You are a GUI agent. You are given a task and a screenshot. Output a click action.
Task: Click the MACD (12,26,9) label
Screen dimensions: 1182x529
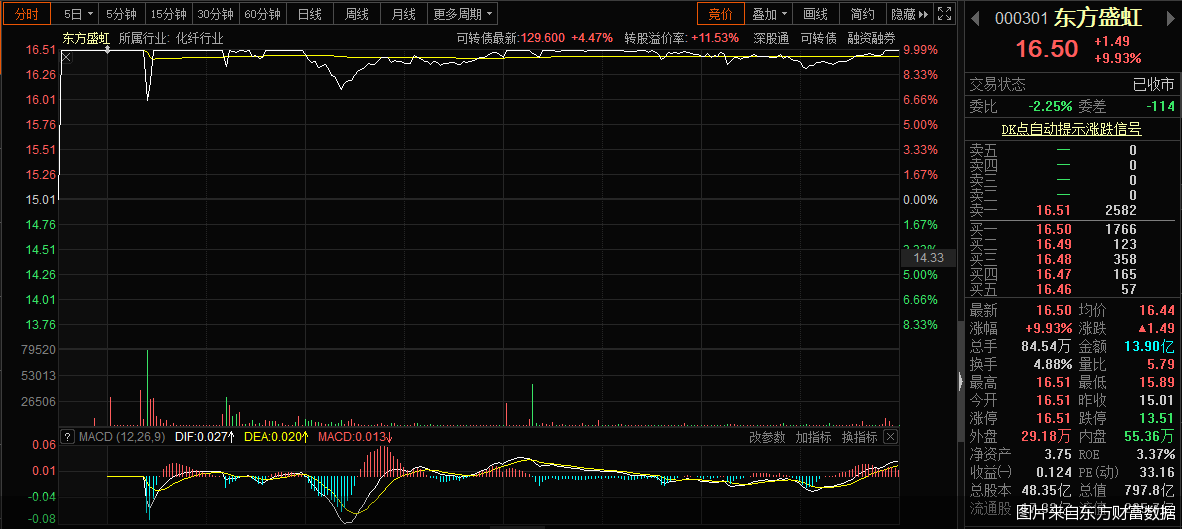(123, 437)
